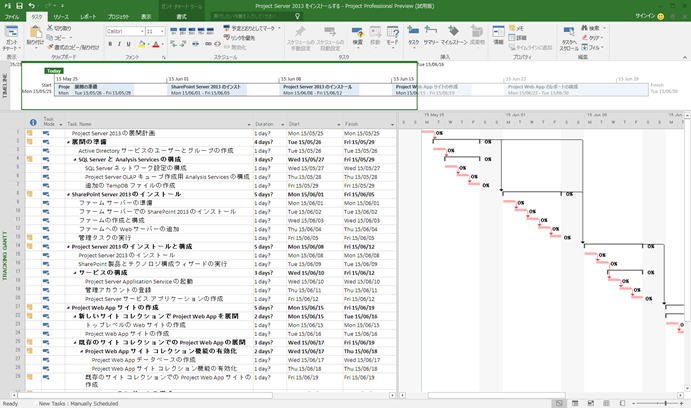Open the レポート (Report) tab
Image resolution: width=691 pixels, height=408 pixels.
coord(88,16)
